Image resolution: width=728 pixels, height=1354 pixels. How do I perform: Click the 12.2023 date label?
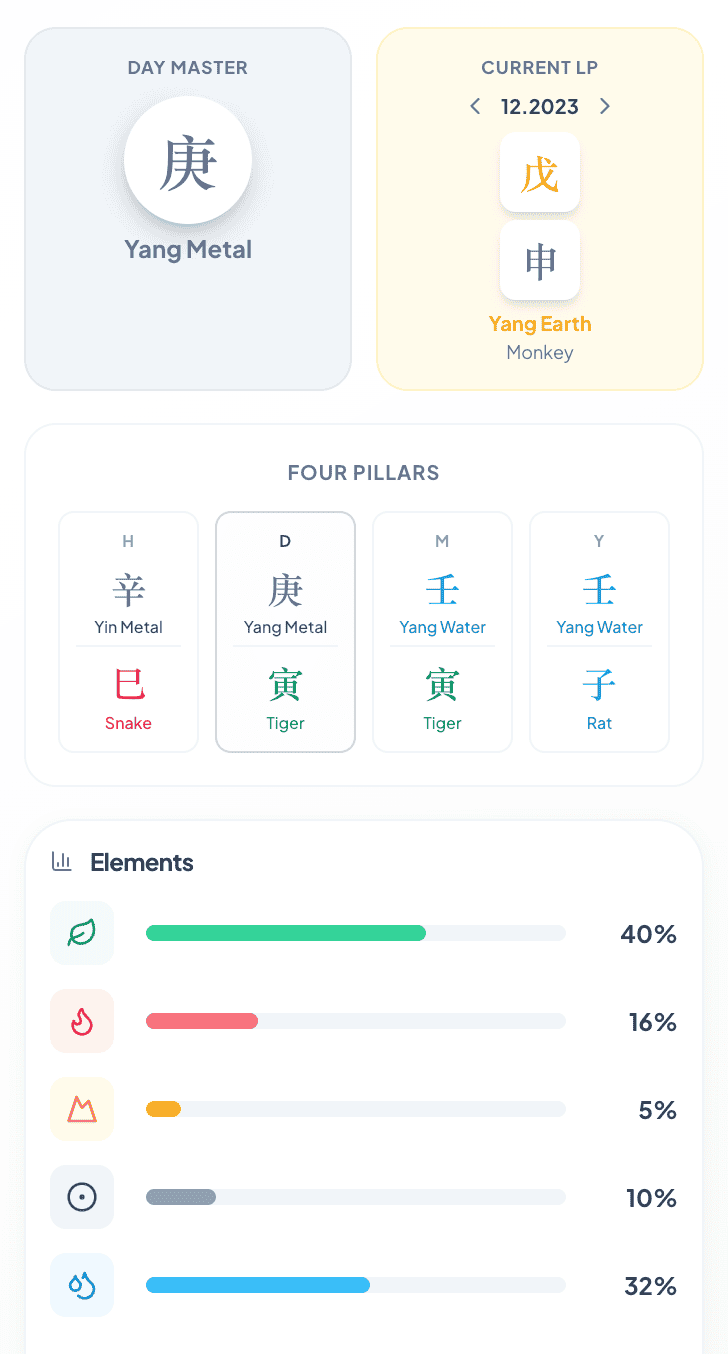point(540,106)
